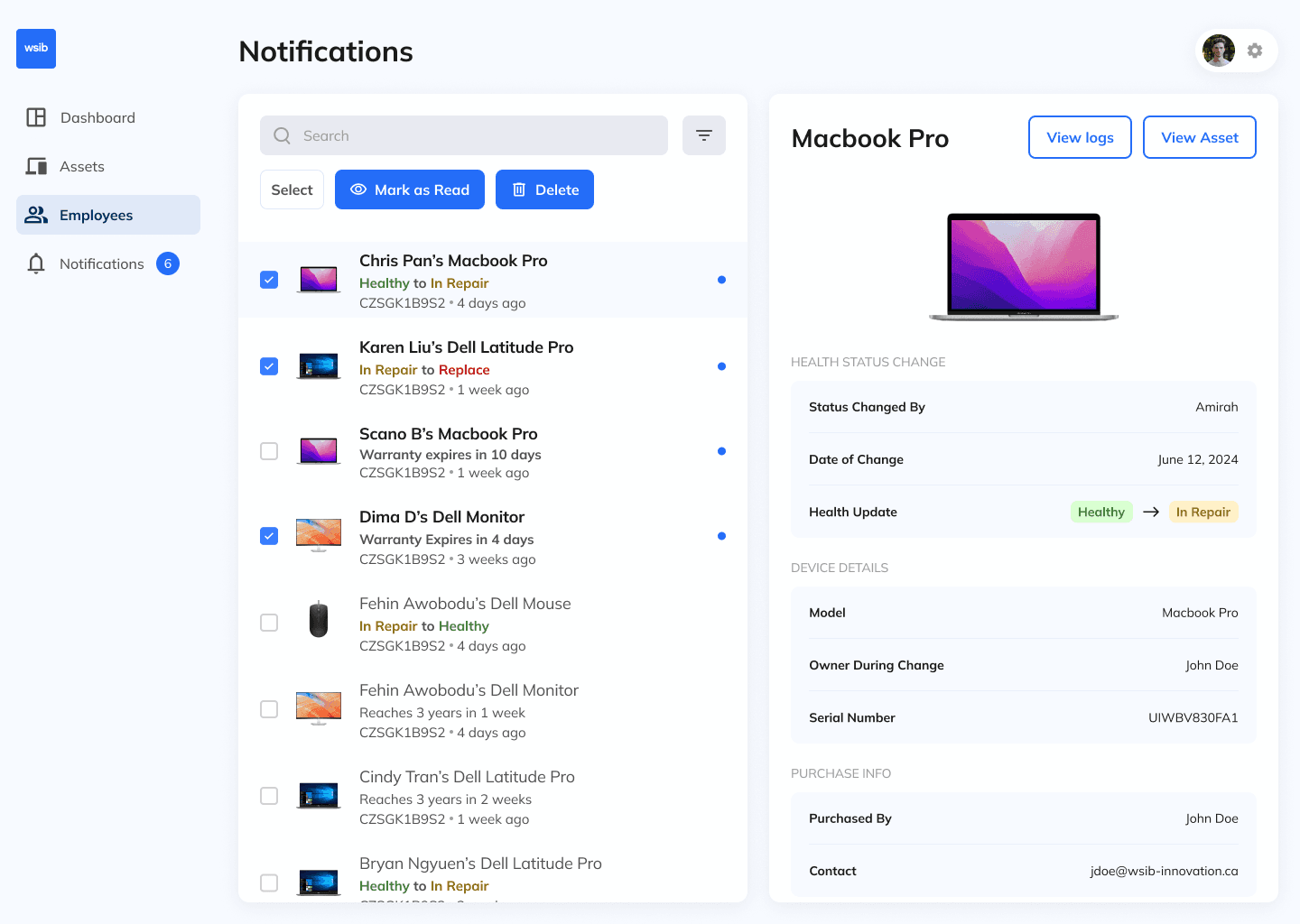Image resolution: width=1300 pixels, height=924 pixels.
Task: Click Dima D's Dell Monitor thumbnail
Action: [x=319, y=536]
